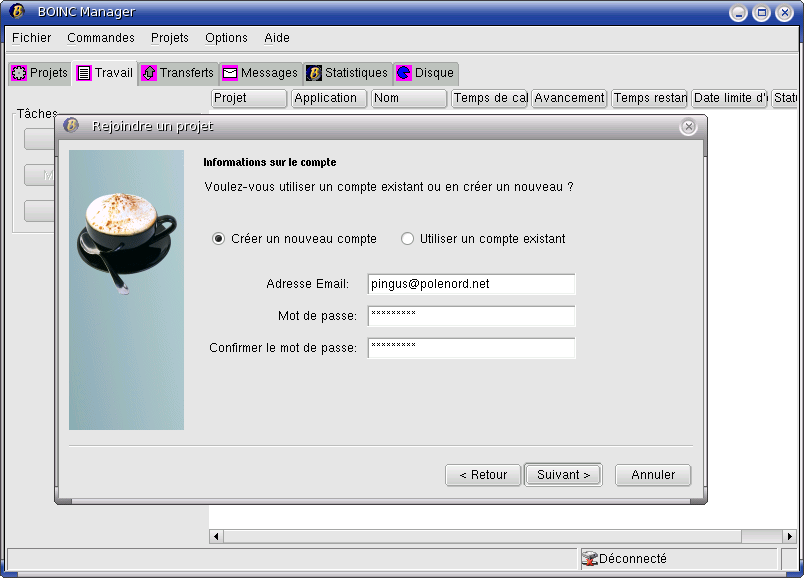Click the horizontal scrollbar left arrow
This screenshot has width=804, height=578.
click(216, 537)
